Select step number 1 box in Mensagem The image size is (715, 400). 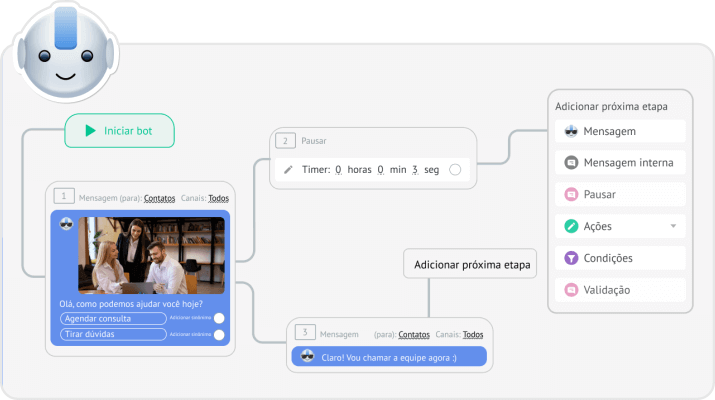tap(64, 196)
